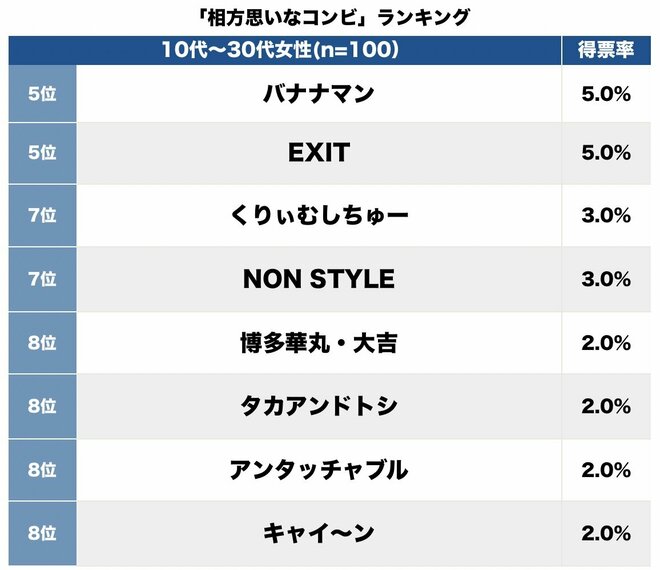Click the 5位 rank cell beside バナナマン
Screen dimensions: 660x570
click(x=41, y=94)
